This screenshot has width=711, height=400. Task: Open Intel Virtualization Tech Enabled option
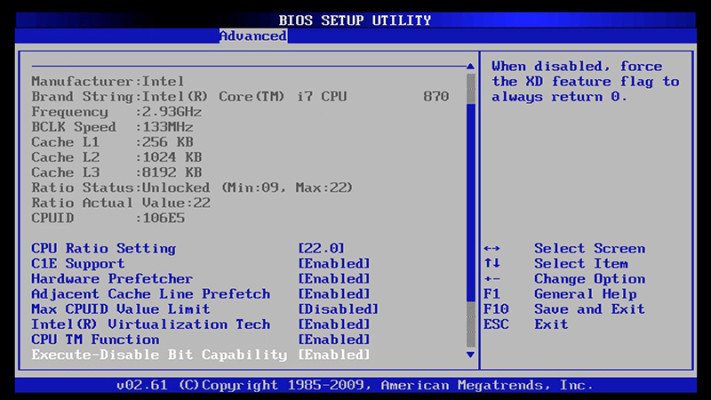tap(334, 324)
